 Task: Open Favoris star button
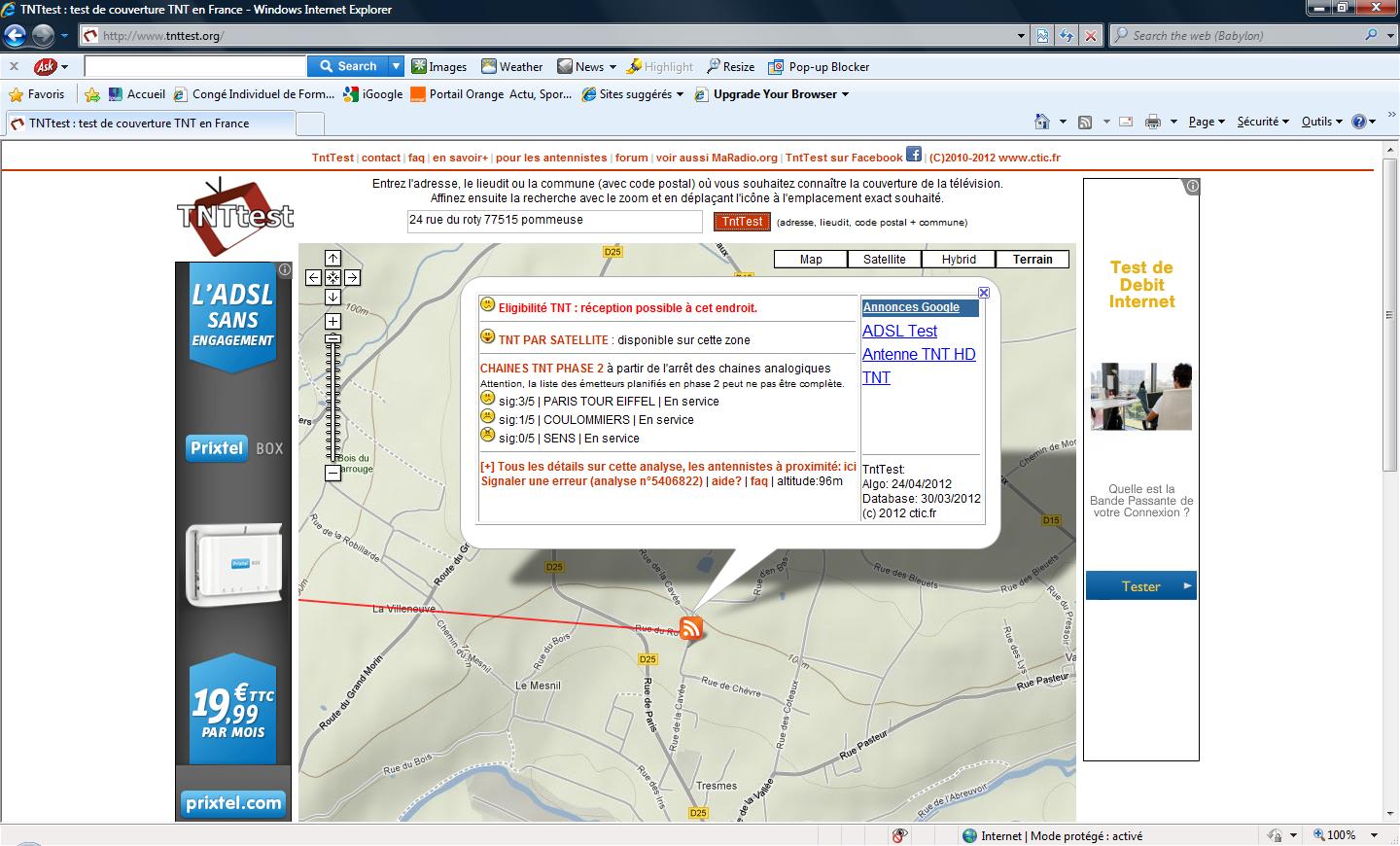pyautogui.click(x=36, y=94)
